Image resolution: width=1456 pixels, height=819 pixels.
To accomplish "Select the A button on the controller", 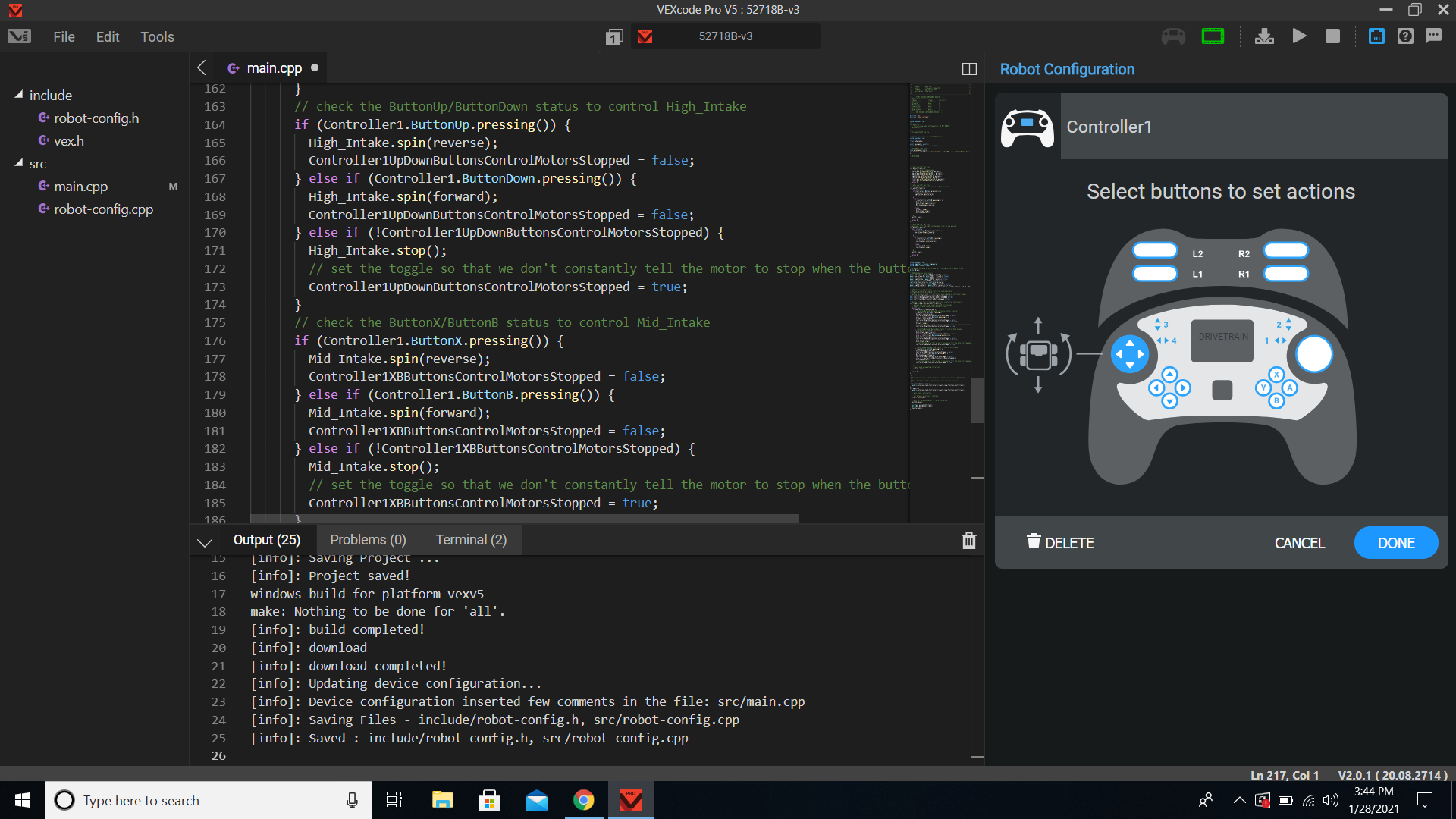I will click(1290, 388).
